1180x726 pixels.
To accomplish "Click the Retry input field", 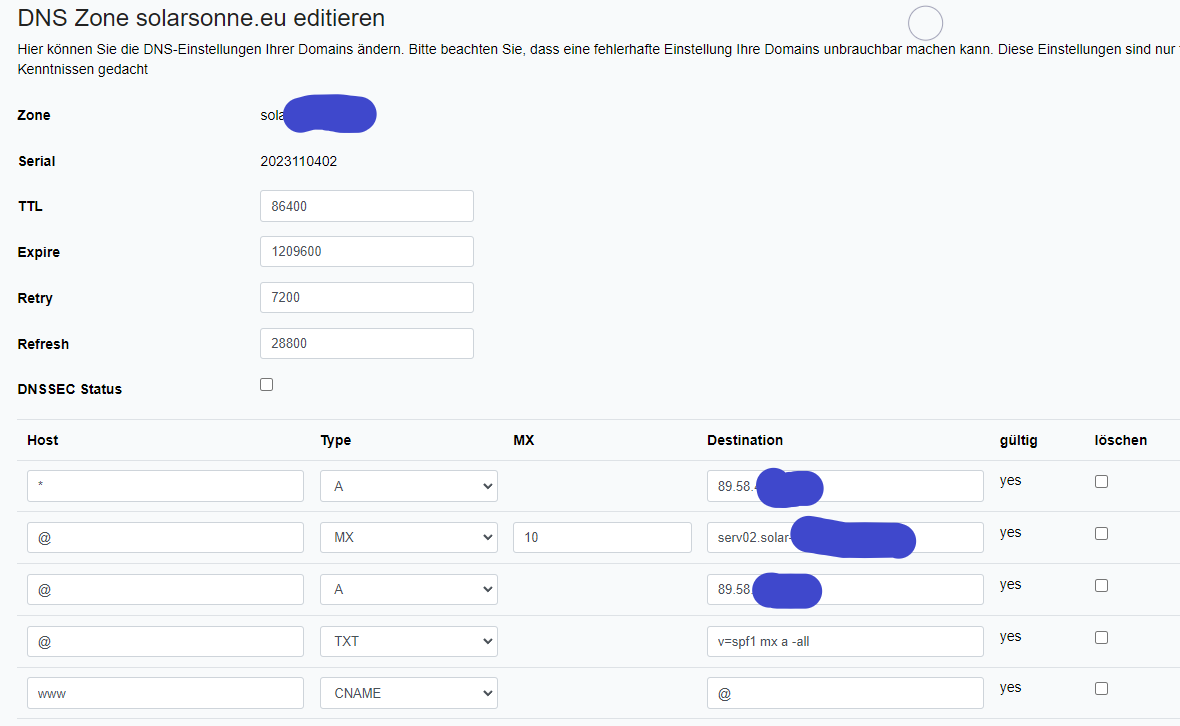I will pyautogui.click(x=366, y=298).
